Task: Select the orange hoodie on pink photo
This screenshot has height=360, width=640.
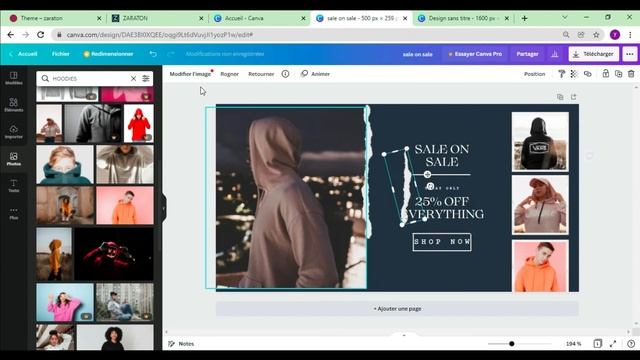Action: 125,205
